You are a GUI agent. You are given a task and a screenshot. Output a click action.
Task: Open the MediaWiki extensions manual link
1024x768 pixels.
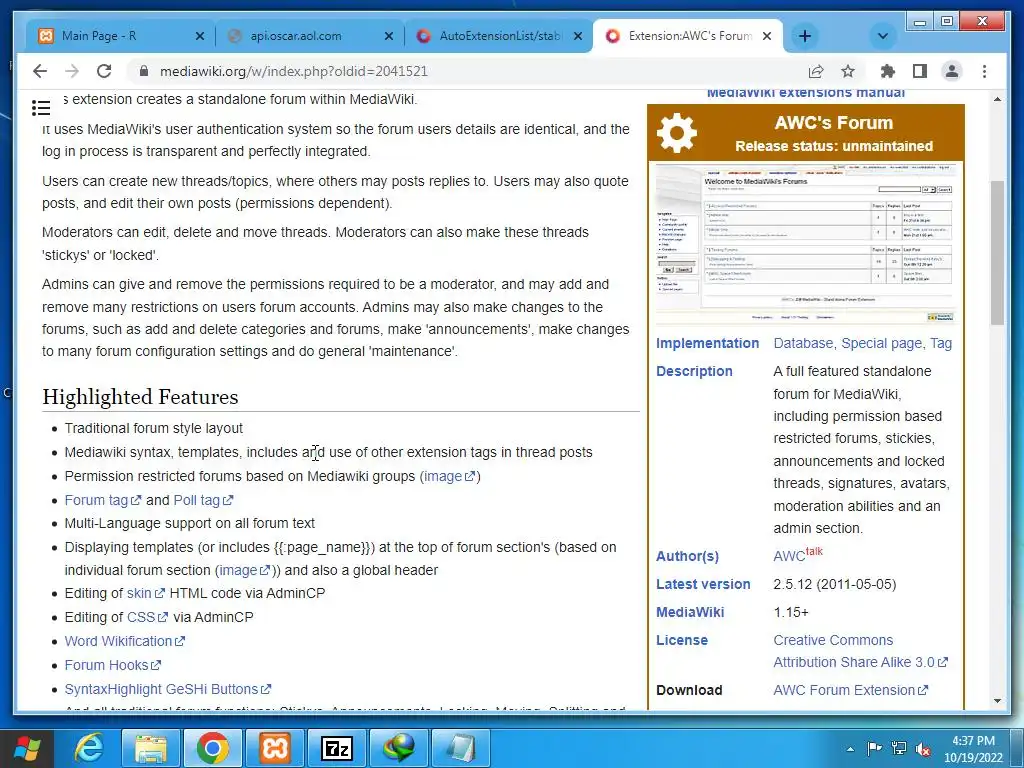click(x=806, y=93)
